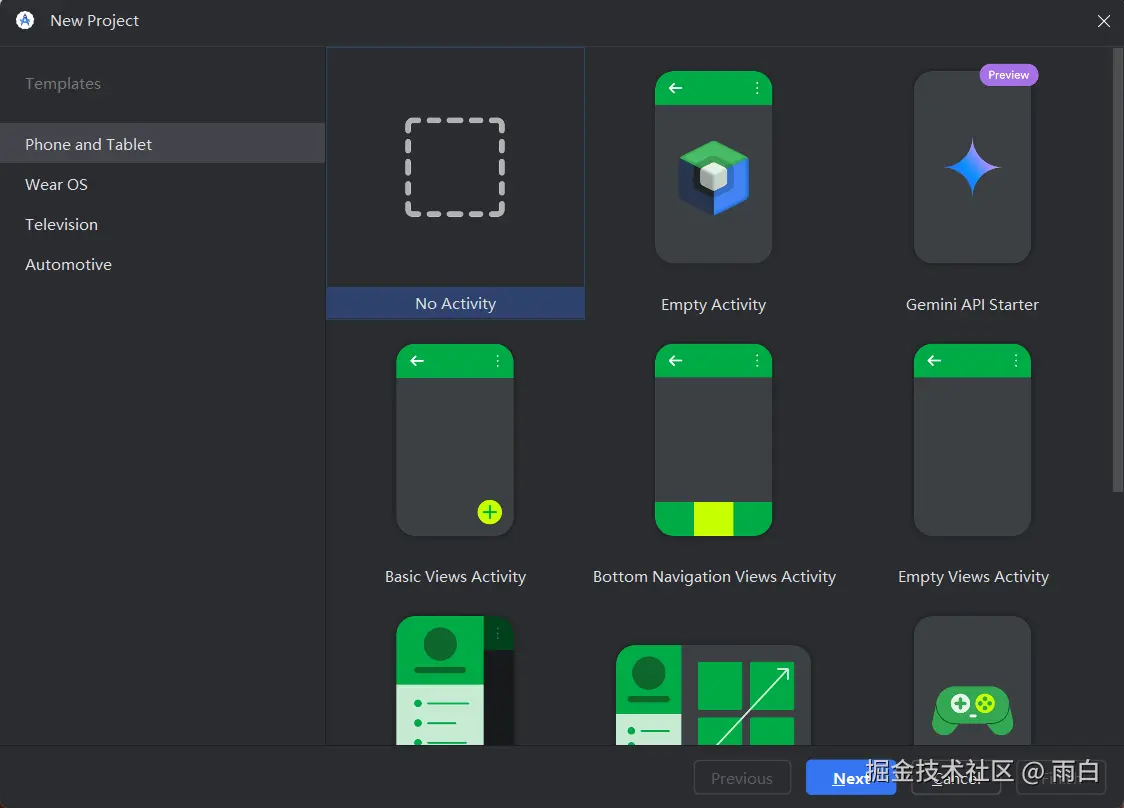The height and width of the screenshot is (808, 1124).
Task: Switch to Automotive templates
Action: click(x=163, y=265)
